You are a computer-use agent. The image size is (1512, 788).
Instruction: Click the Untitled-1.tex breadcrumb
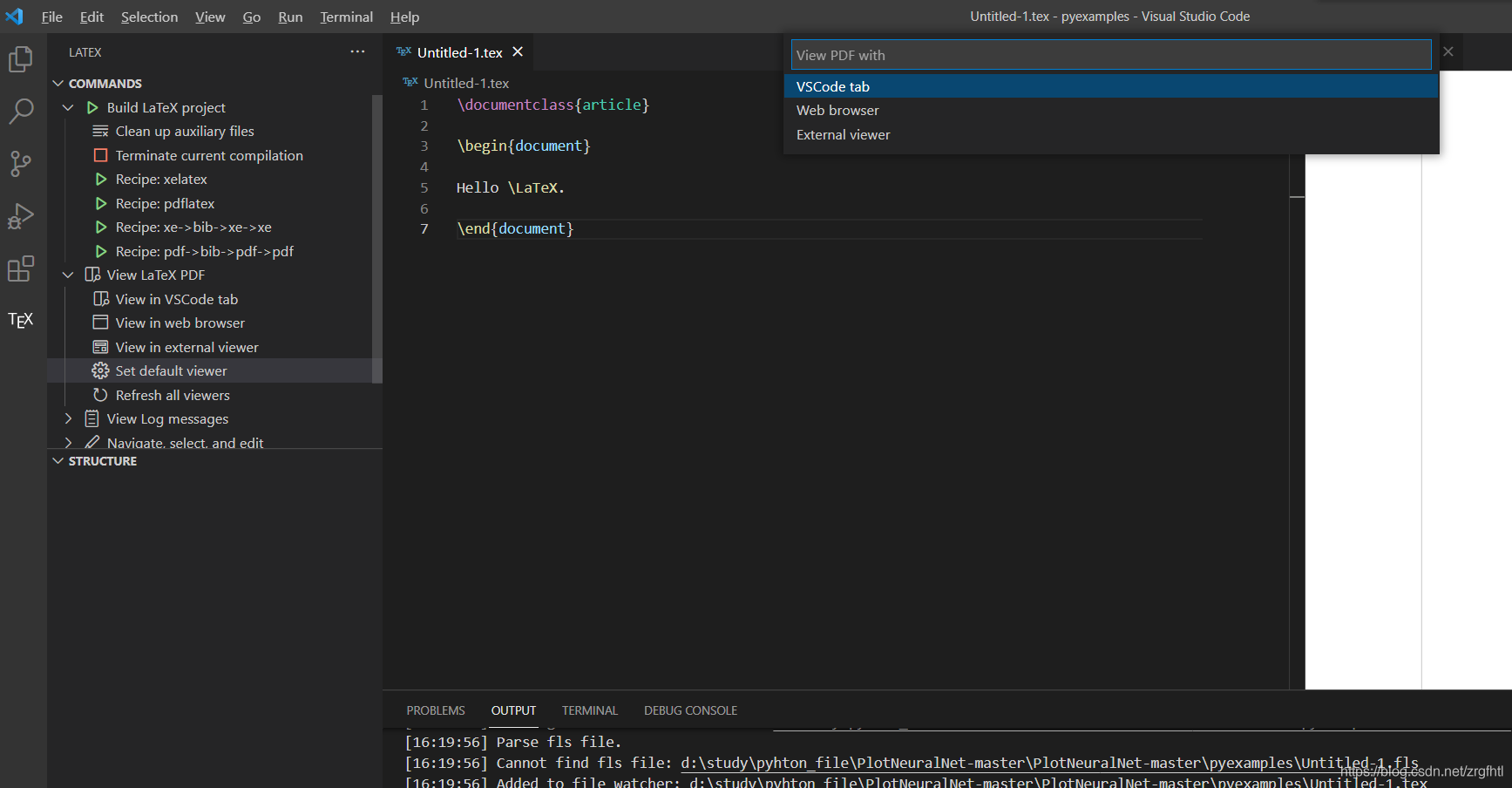(x=466, y=83)
